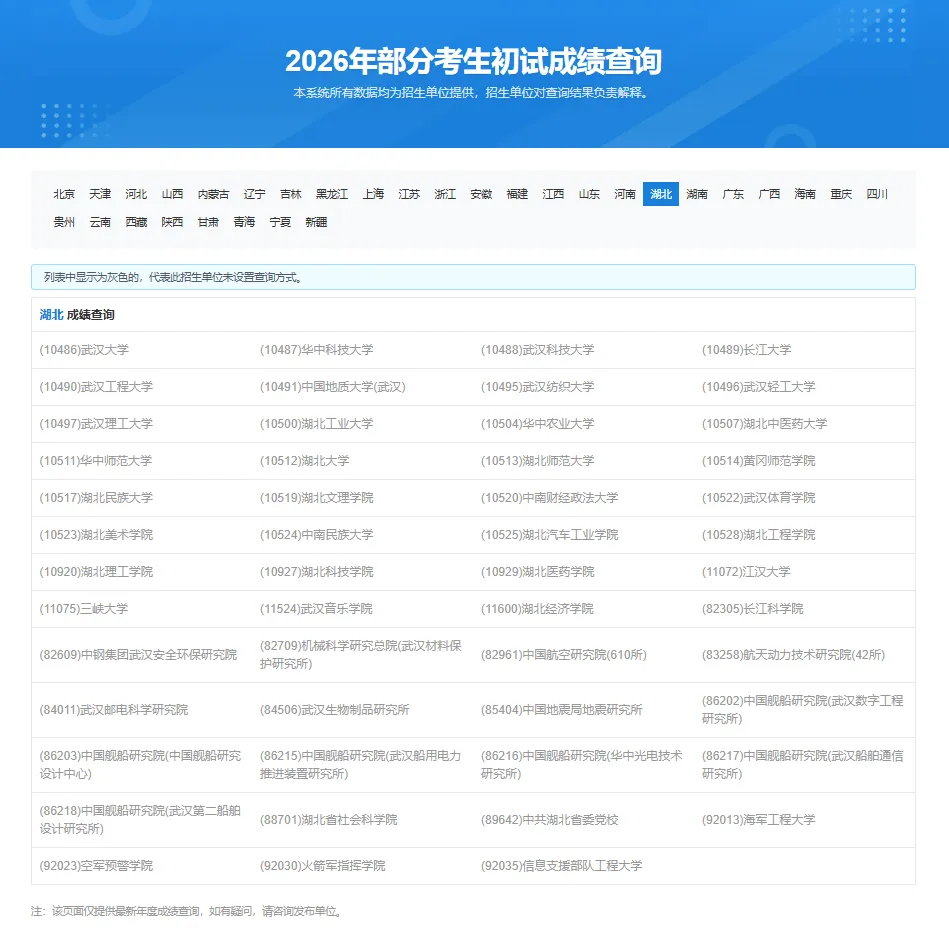Click (10523)湖北美术学院 entry
Image resolution: width=949 pixels, height=932 pixels.
point(96,534)
